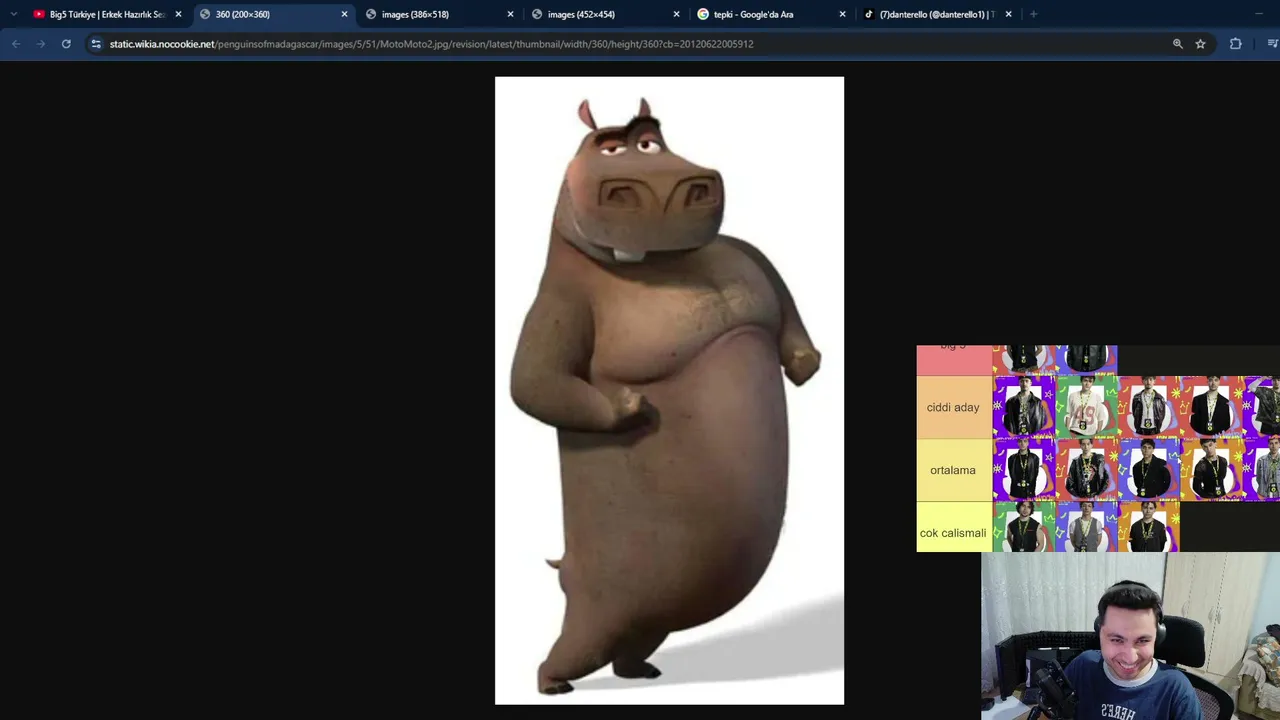Select the orange card in ortalama row
Screen dimensions: 1280x720
tap(1211, 470)
